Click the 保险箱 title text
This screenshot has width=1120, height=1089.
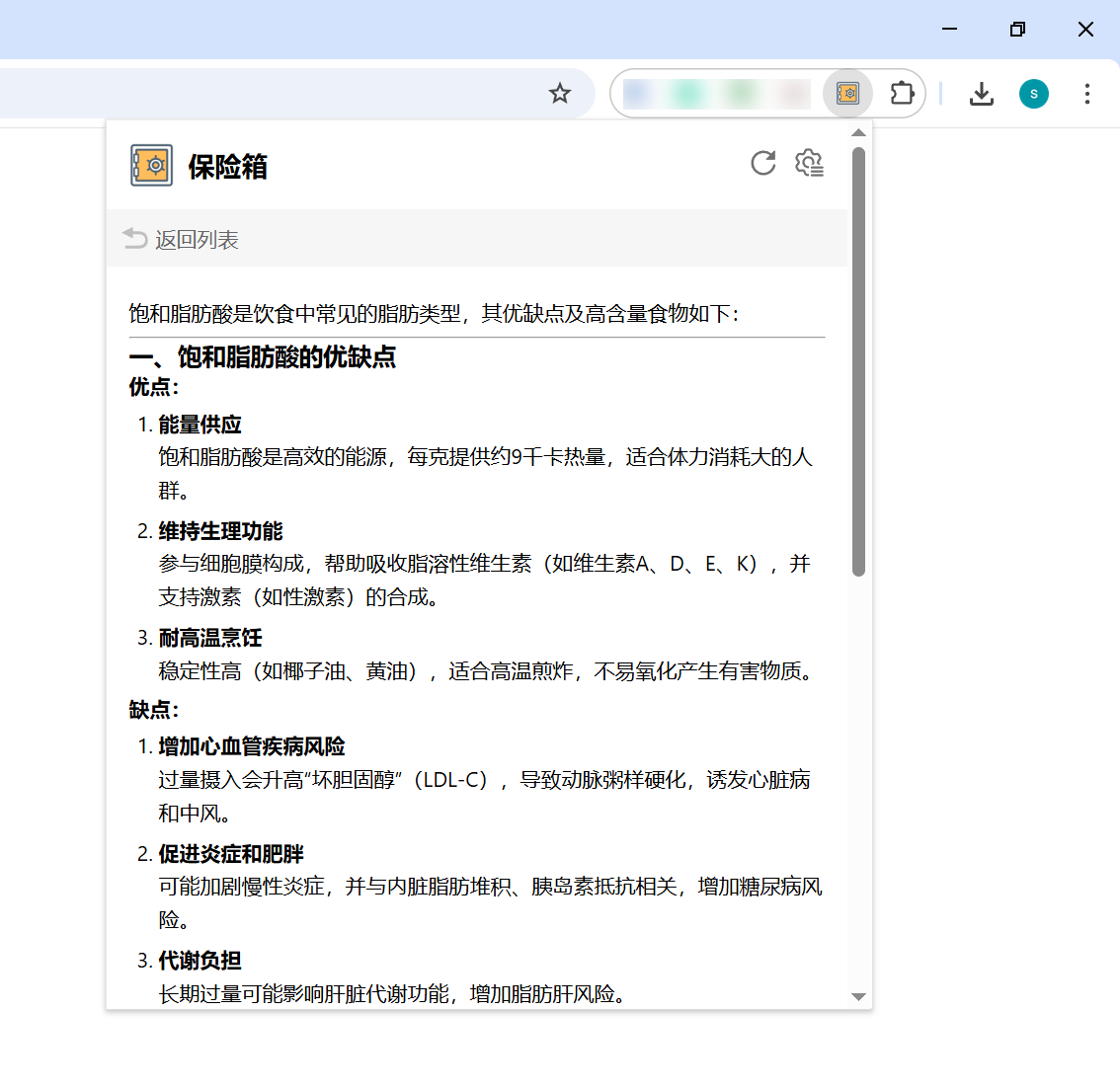pyautogui.click(x=228, y=167)
